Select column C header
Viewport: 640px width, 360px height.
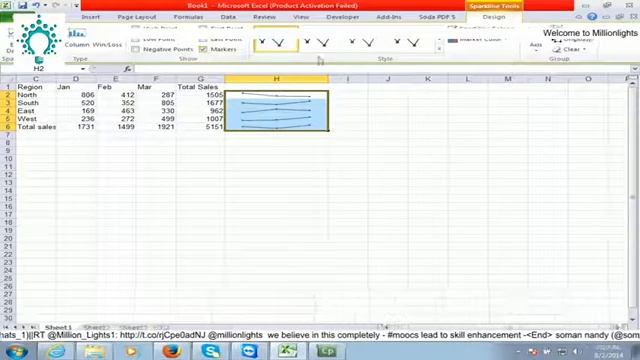point(36,79)
